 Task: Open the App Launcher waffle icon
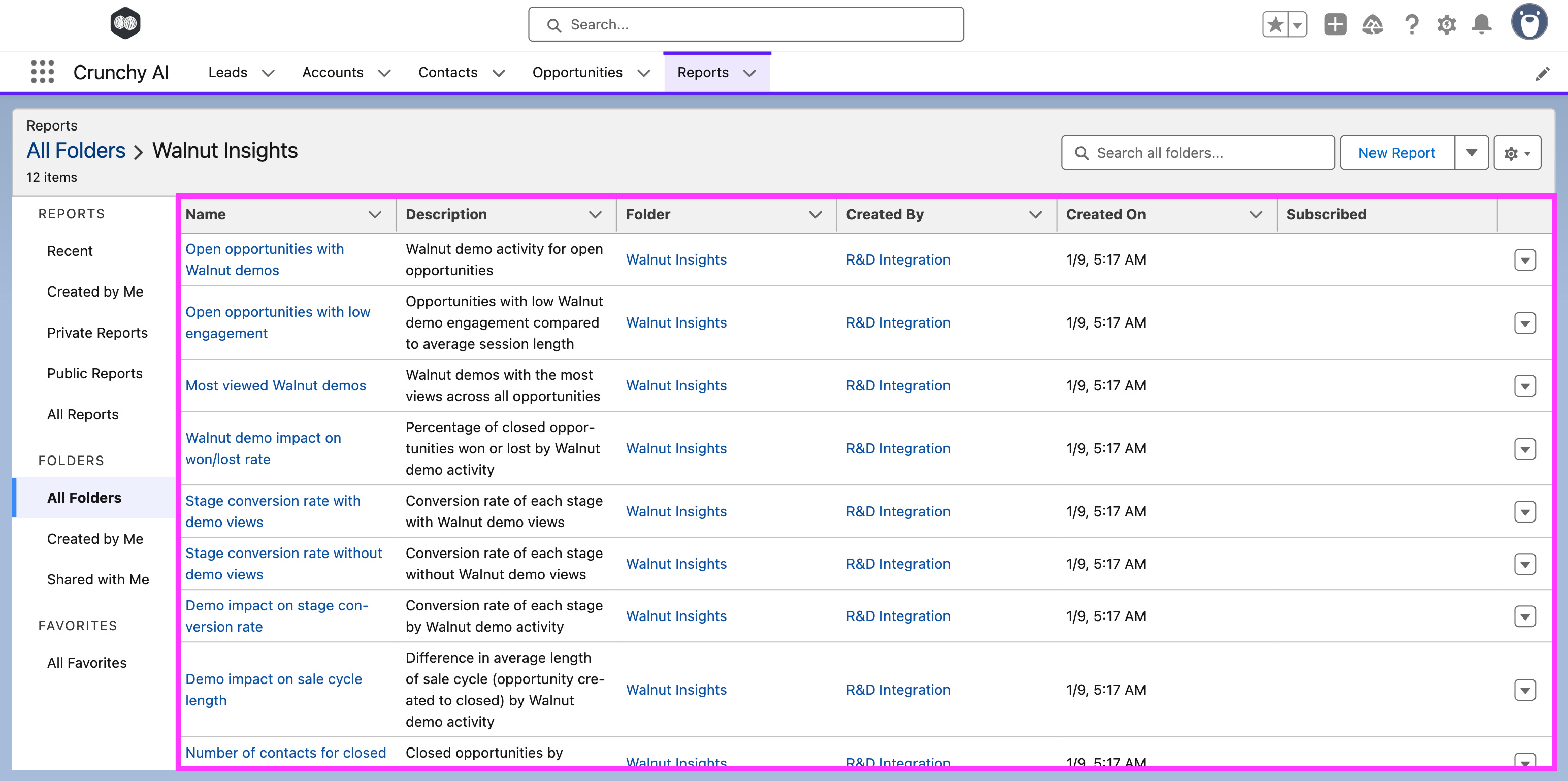click(42, 72)
